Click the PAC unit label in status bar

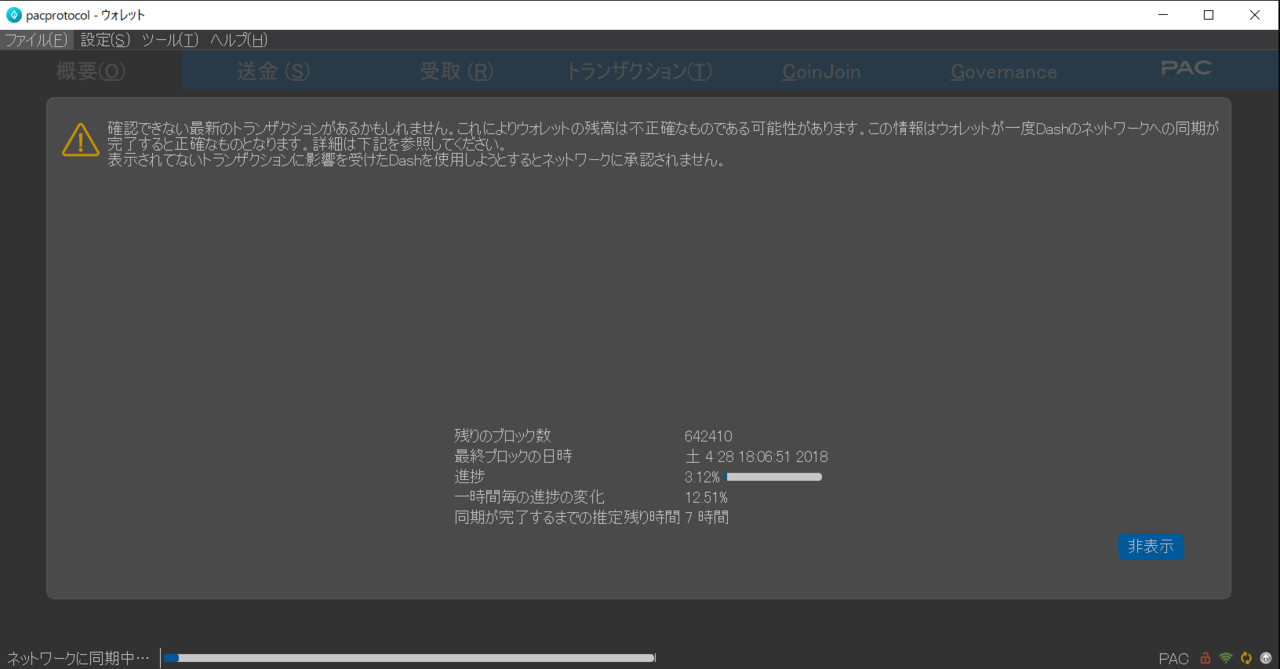[x=1173, y=659]
